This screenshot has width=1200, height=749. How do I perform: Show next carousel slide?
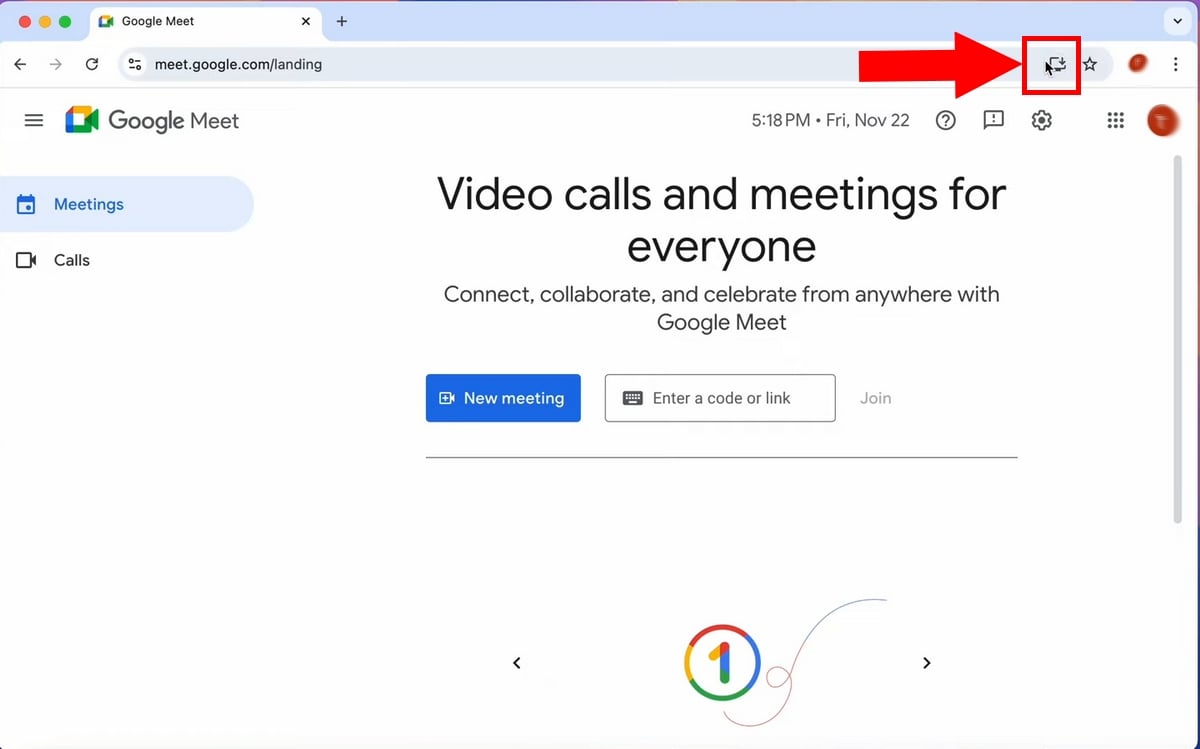point(926,663)
